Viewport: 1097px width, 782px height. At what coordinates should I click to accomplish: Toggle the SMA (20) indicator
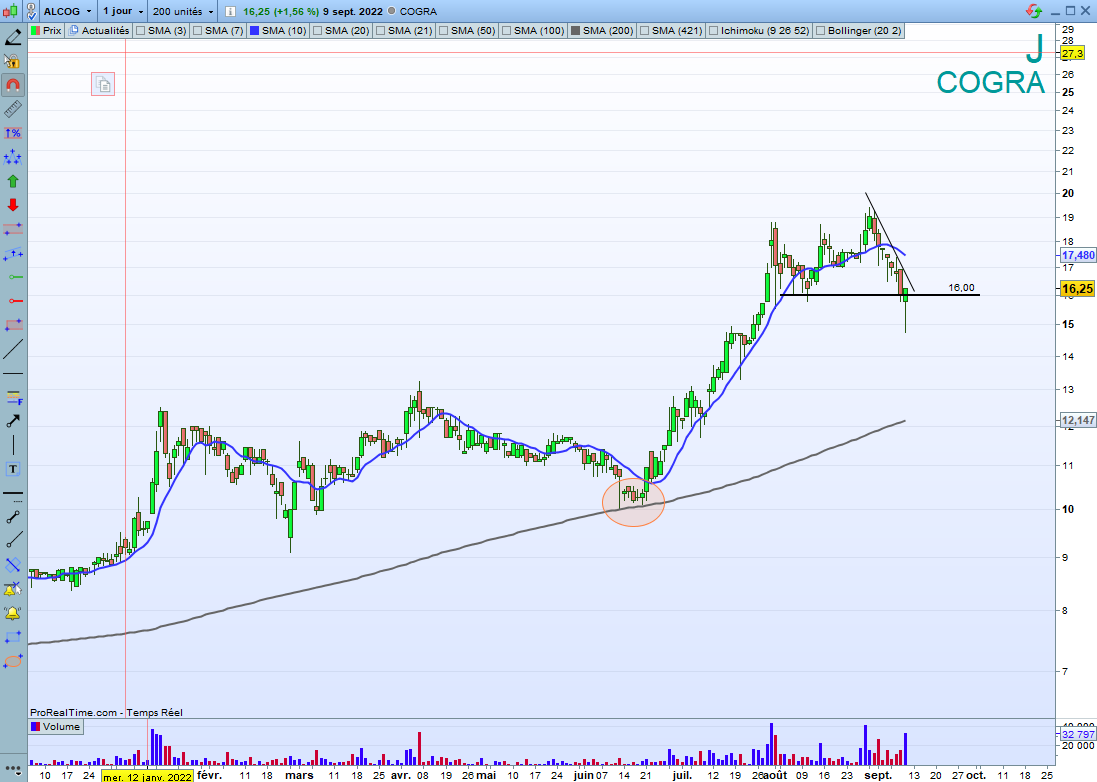point(341,31)
